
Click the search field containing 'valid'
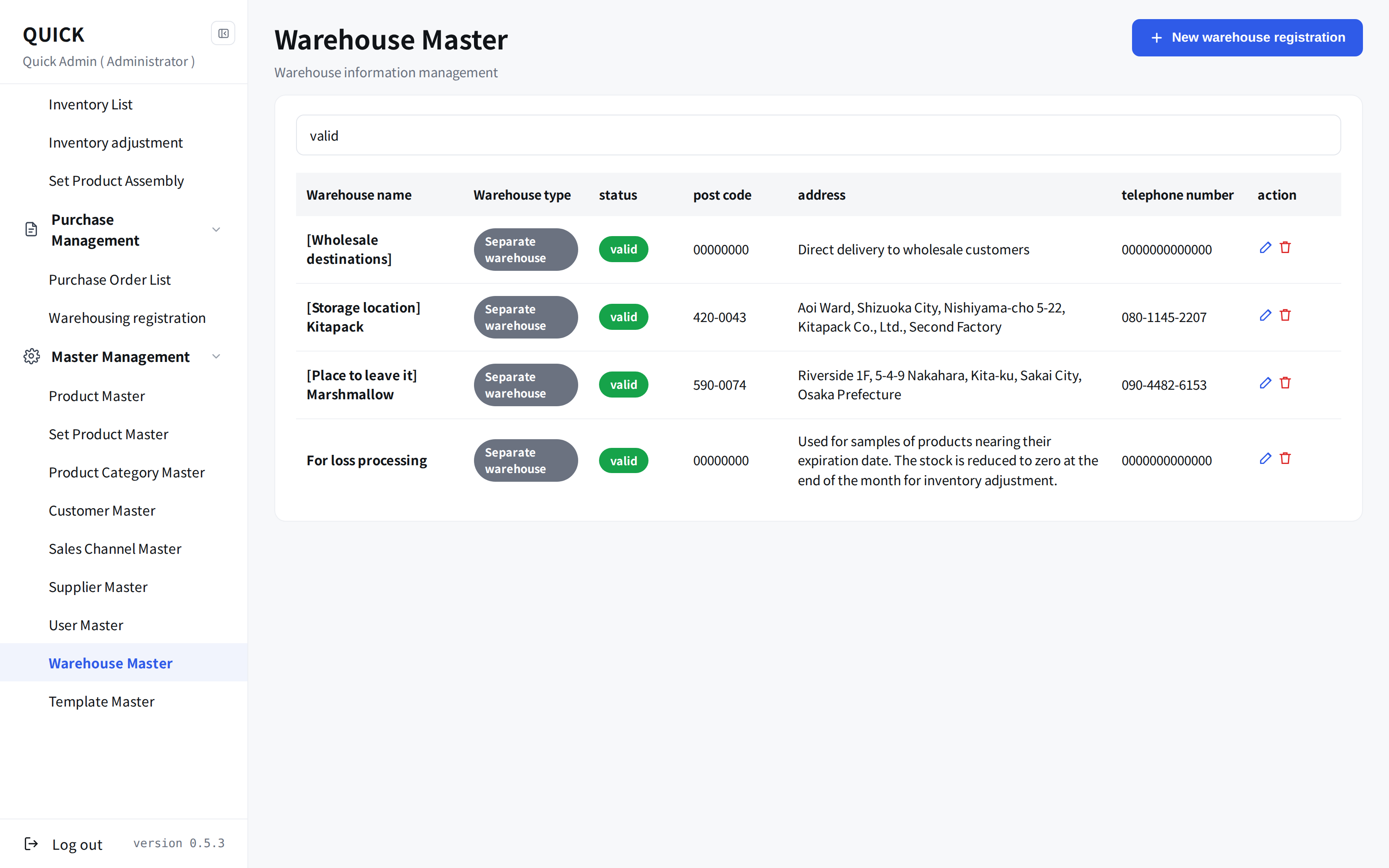pyautogui.click(x=818, y=135)
